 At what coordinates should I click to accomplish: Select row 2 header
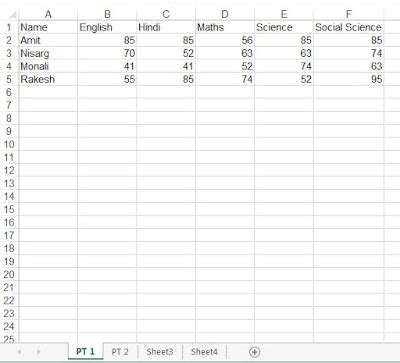pyautogui.click(x=9, y=40)
